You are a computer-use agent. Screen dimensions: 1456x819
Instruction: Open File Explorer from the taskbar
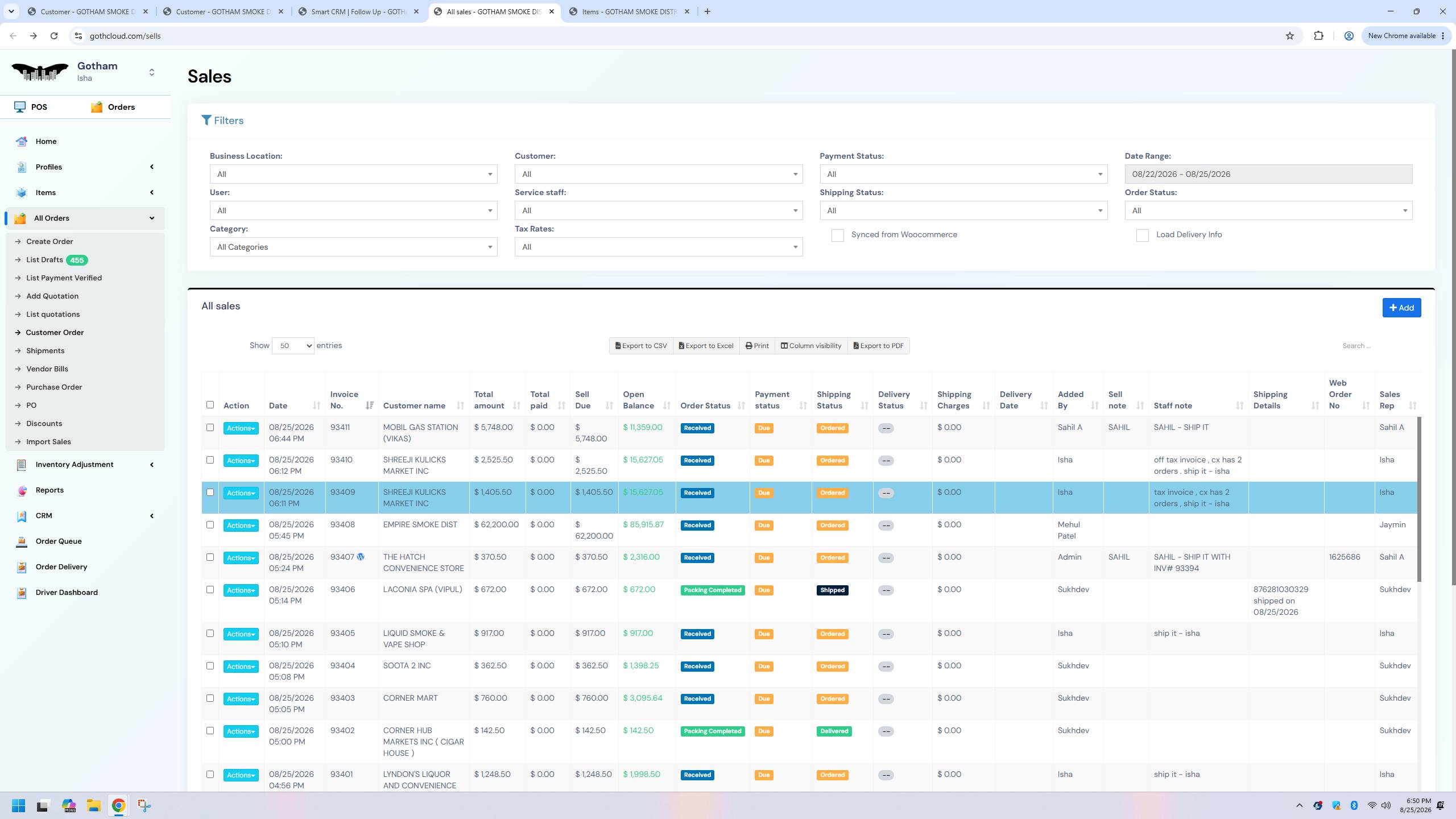tap(94, 805)
